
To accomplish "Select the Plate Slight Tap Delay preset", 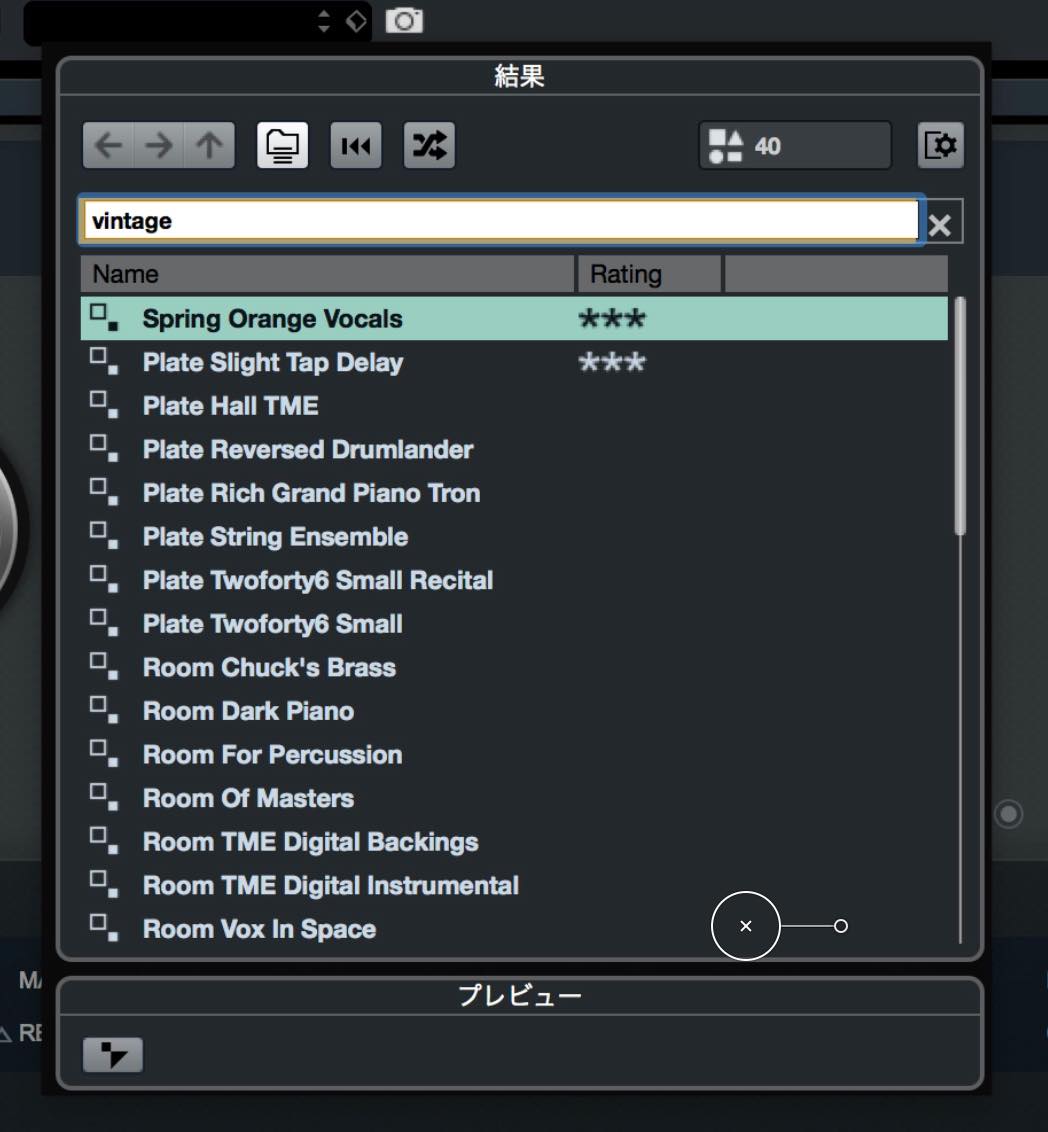I will pos(514,362).
